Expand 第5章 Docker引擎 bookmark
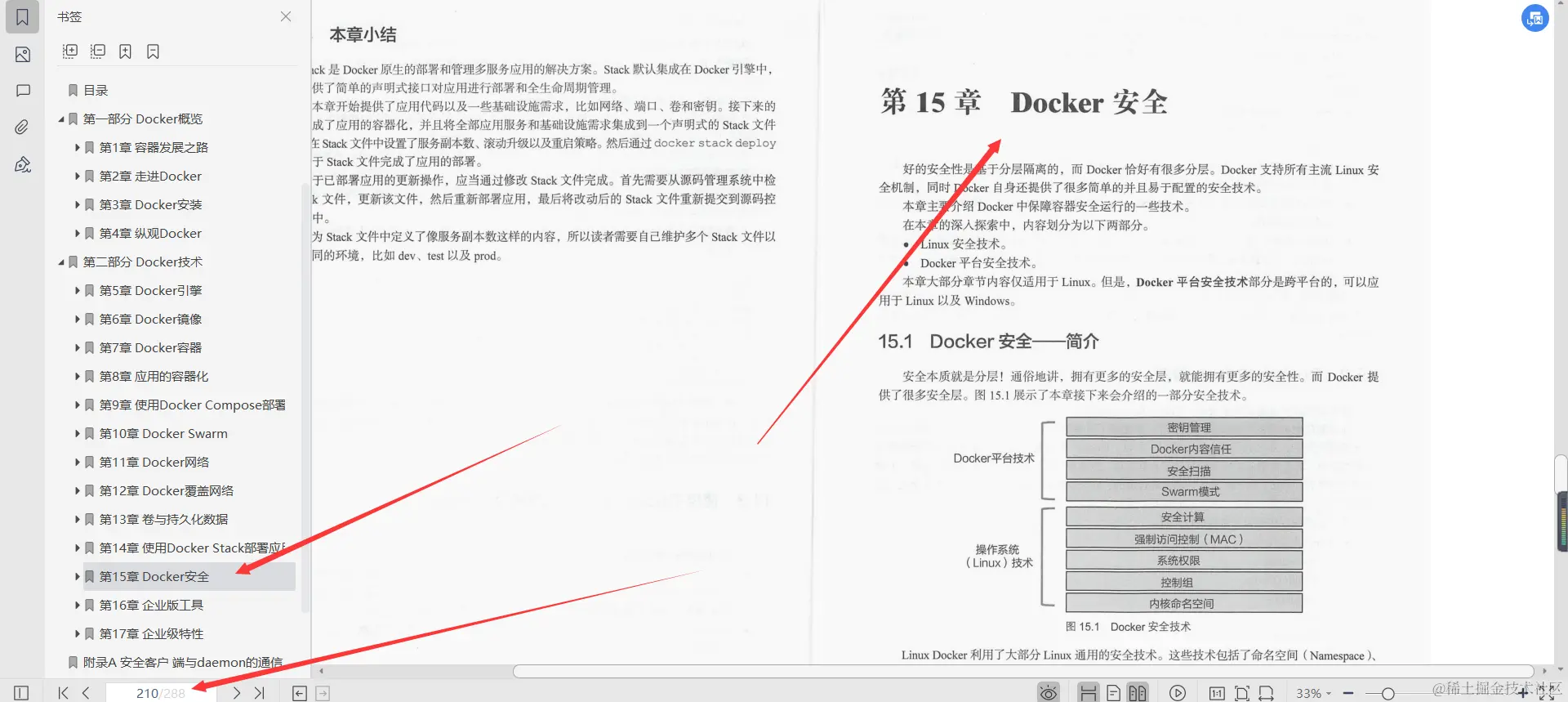 [78, 291]
